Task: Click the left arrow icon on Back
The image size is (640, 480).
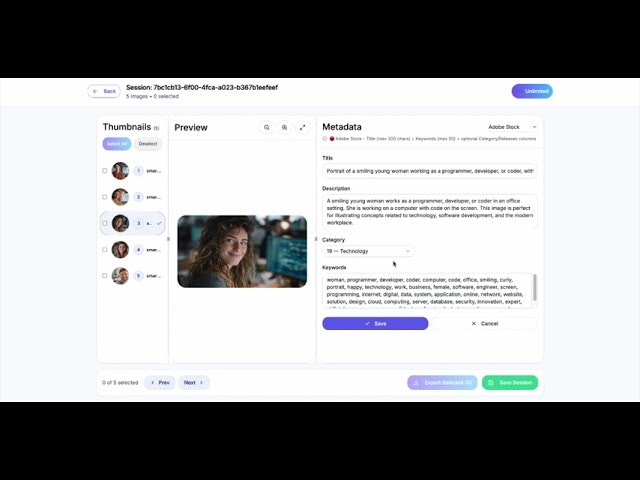Action: click(x=95, y=91)
